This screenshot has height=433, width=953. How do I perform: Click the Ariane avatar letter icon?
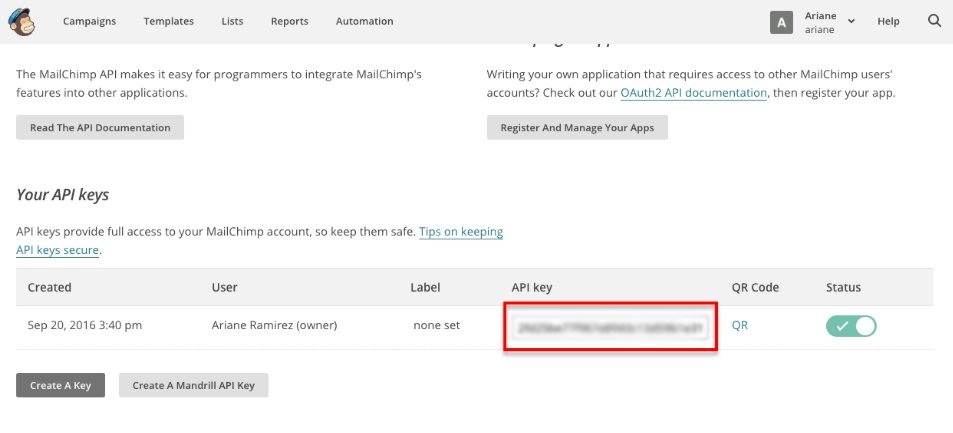[x=782, y=23]
